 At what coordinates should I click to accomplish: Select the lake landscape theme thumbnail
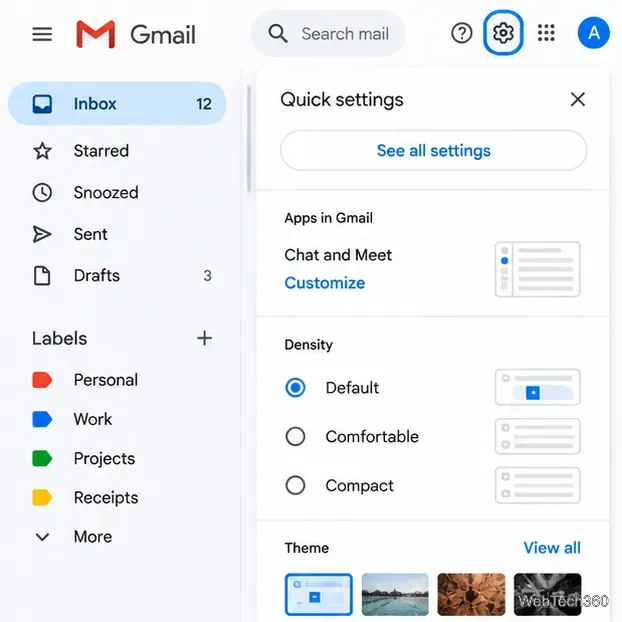click(395, 594)
